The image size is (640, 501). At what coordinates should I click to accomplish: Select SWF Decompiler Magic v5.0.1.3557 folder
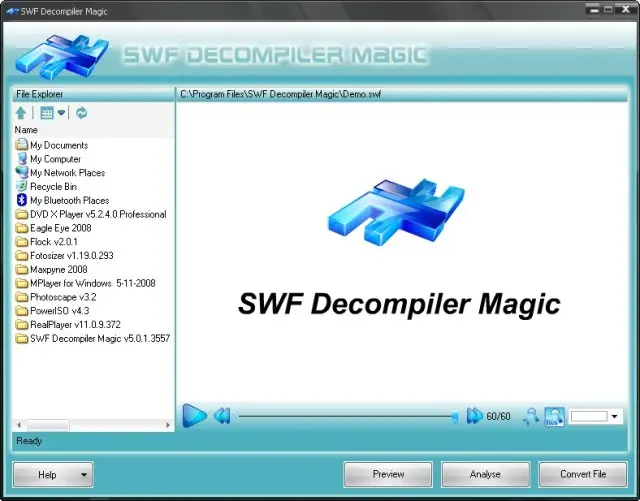coord(93,338)
